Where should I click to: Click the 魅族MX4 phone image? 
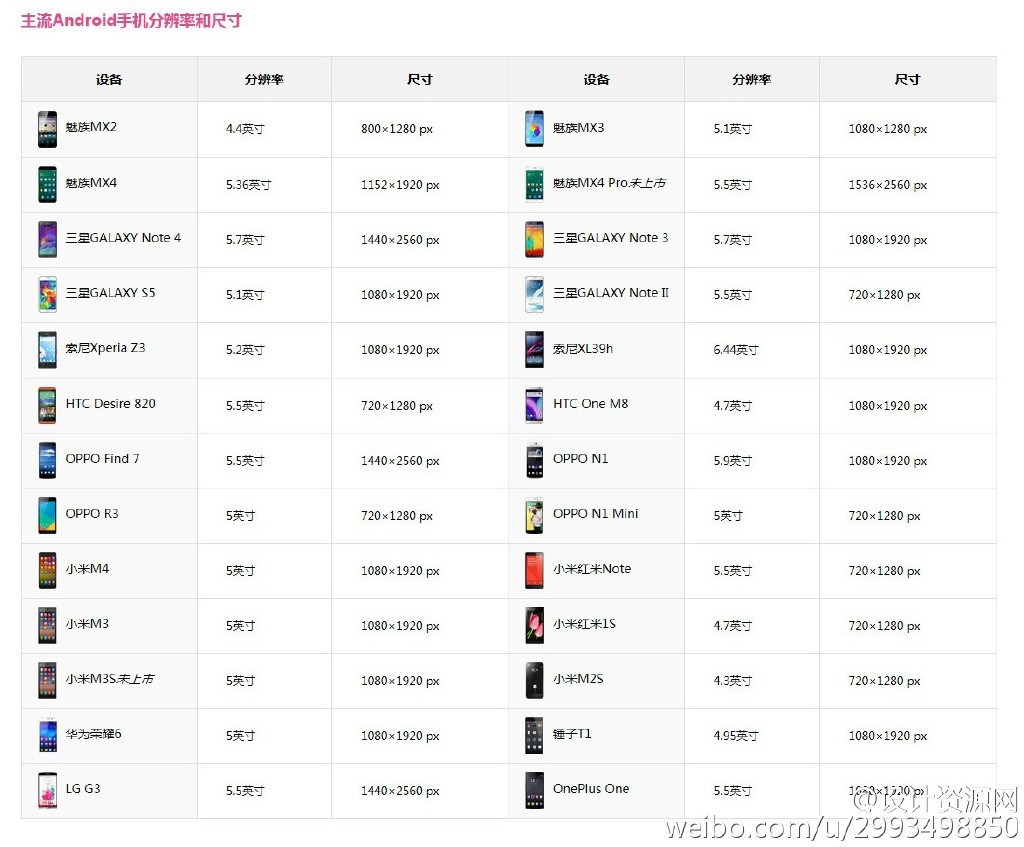[47, 184]
